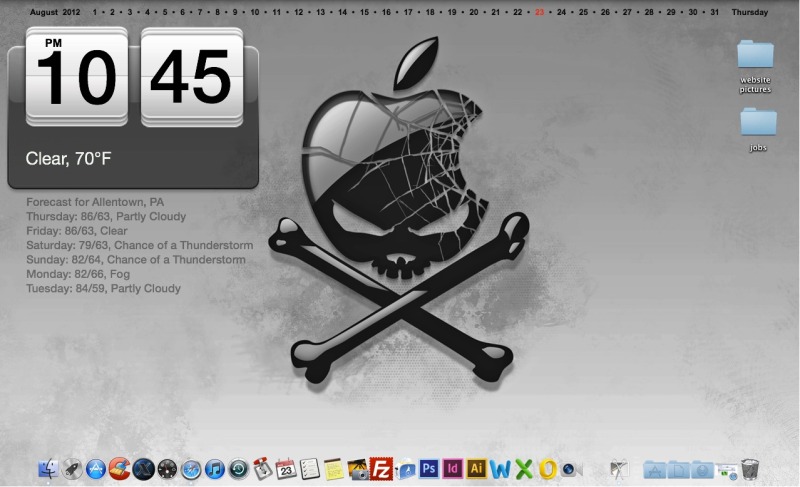This screenshot has width=800, height=487.
Task: Click day 15 in the calendar strip
Action: pos(364,12)
